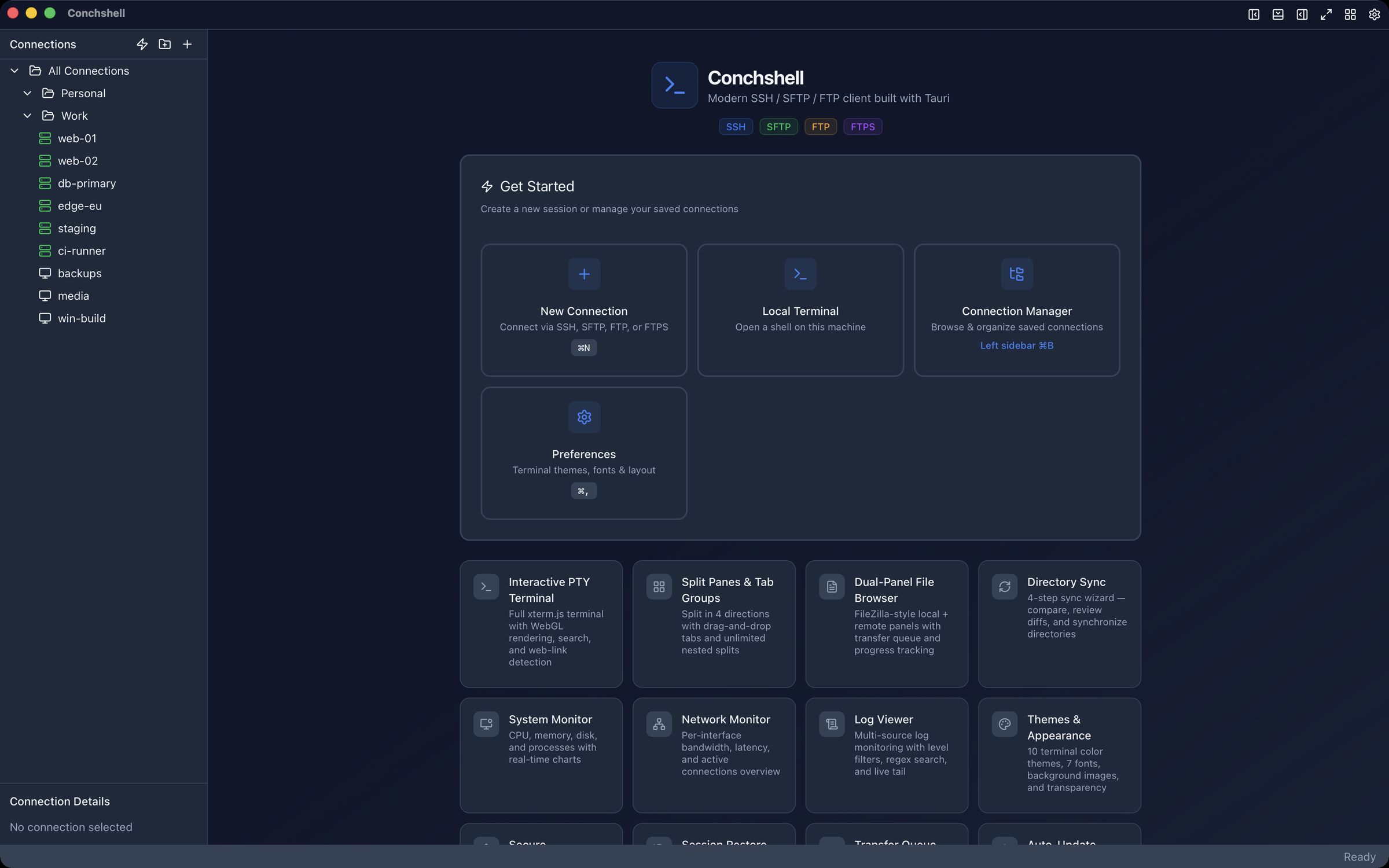
Task: Select the backups connection
Action: pyautogui.click(x=104, y=273)
